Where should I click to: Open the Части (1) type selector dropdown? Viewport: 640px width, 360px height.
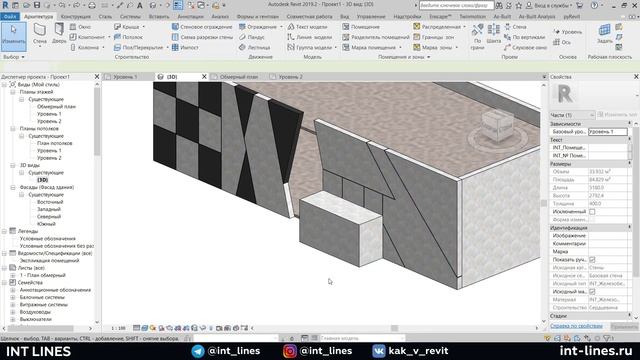572,115
